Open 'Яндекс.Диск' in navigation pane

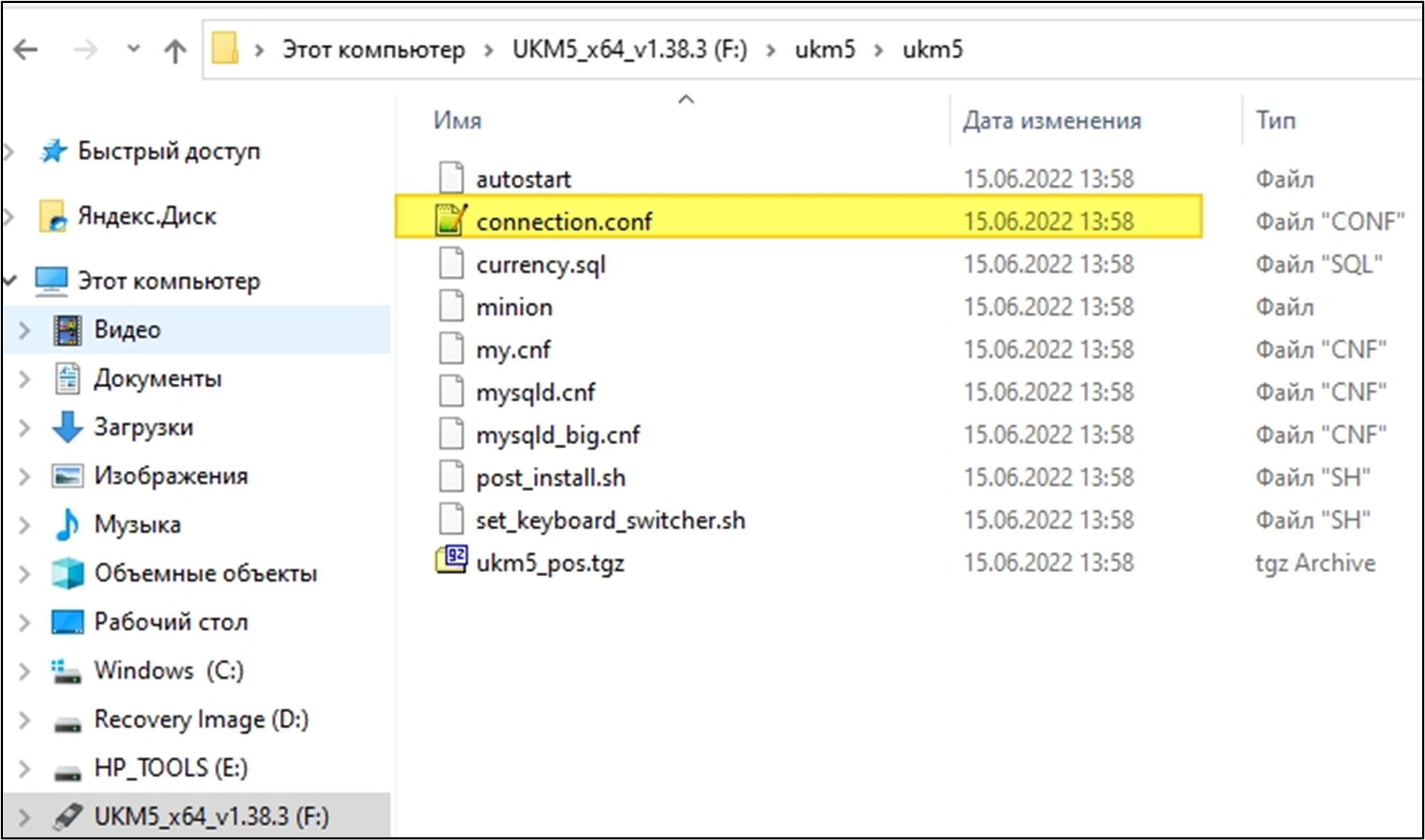click(146, 216)
